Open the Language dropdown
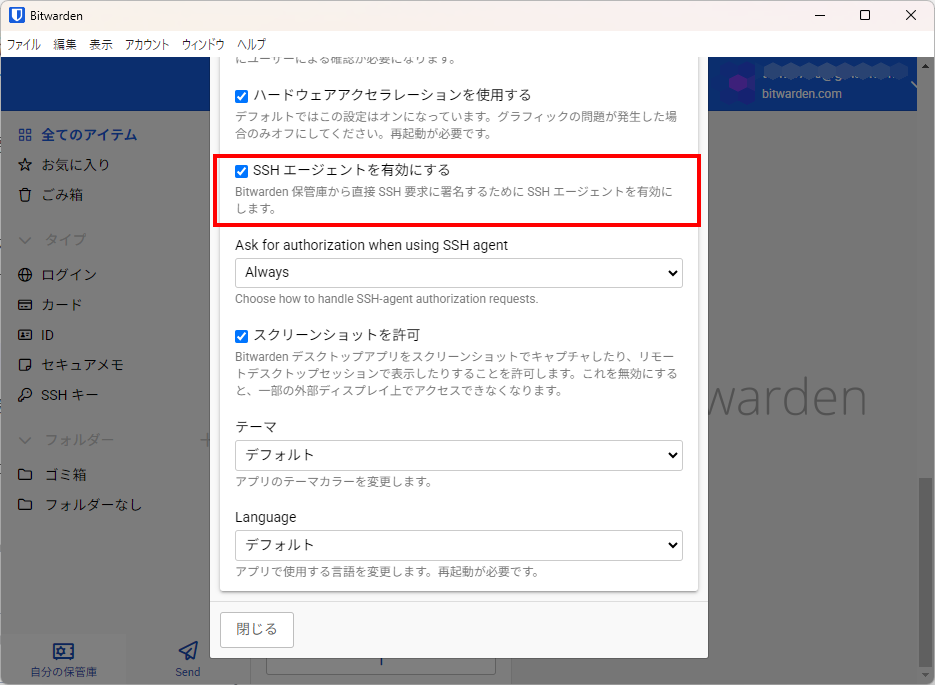This screenshot has width=935, height=685. pyautogui.click(x=458, y=545)
